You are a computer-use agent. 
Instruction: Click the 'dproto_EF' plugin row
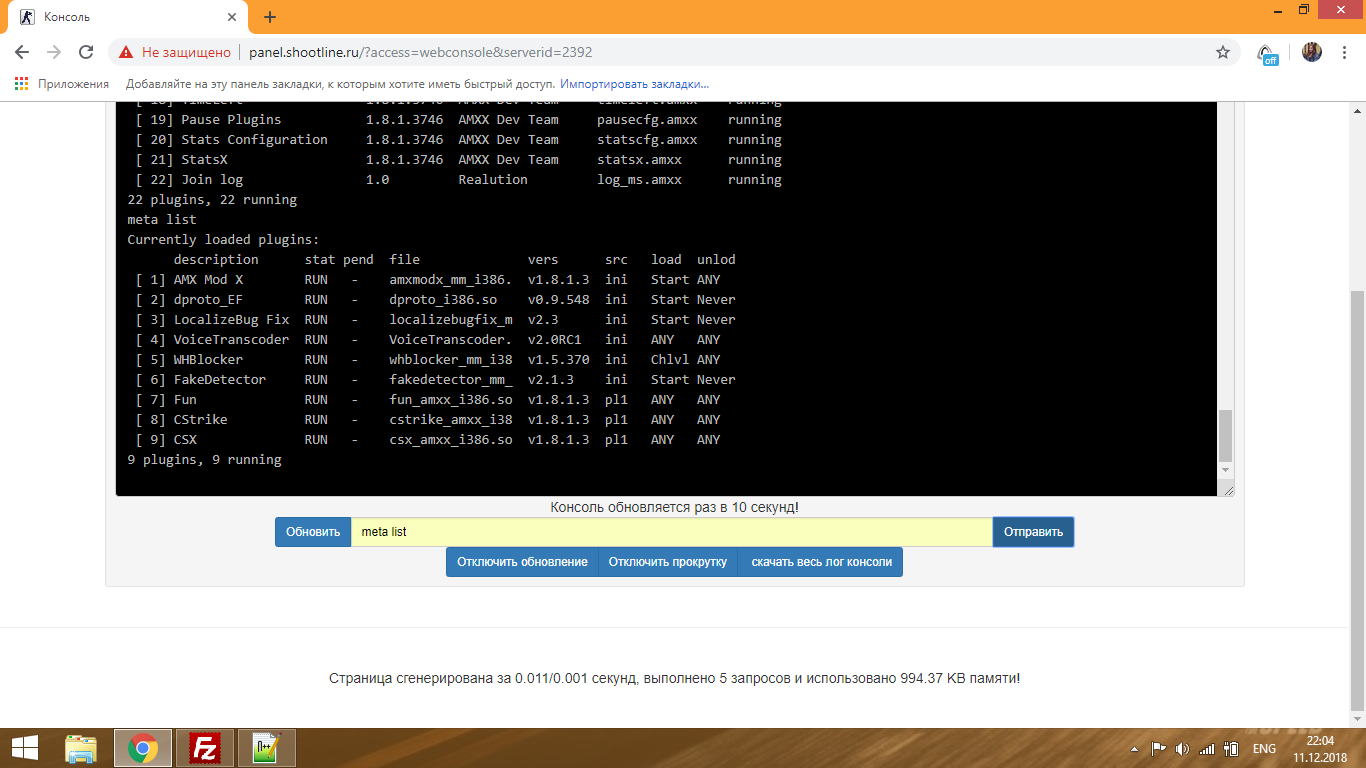click(x=432, y=300)
